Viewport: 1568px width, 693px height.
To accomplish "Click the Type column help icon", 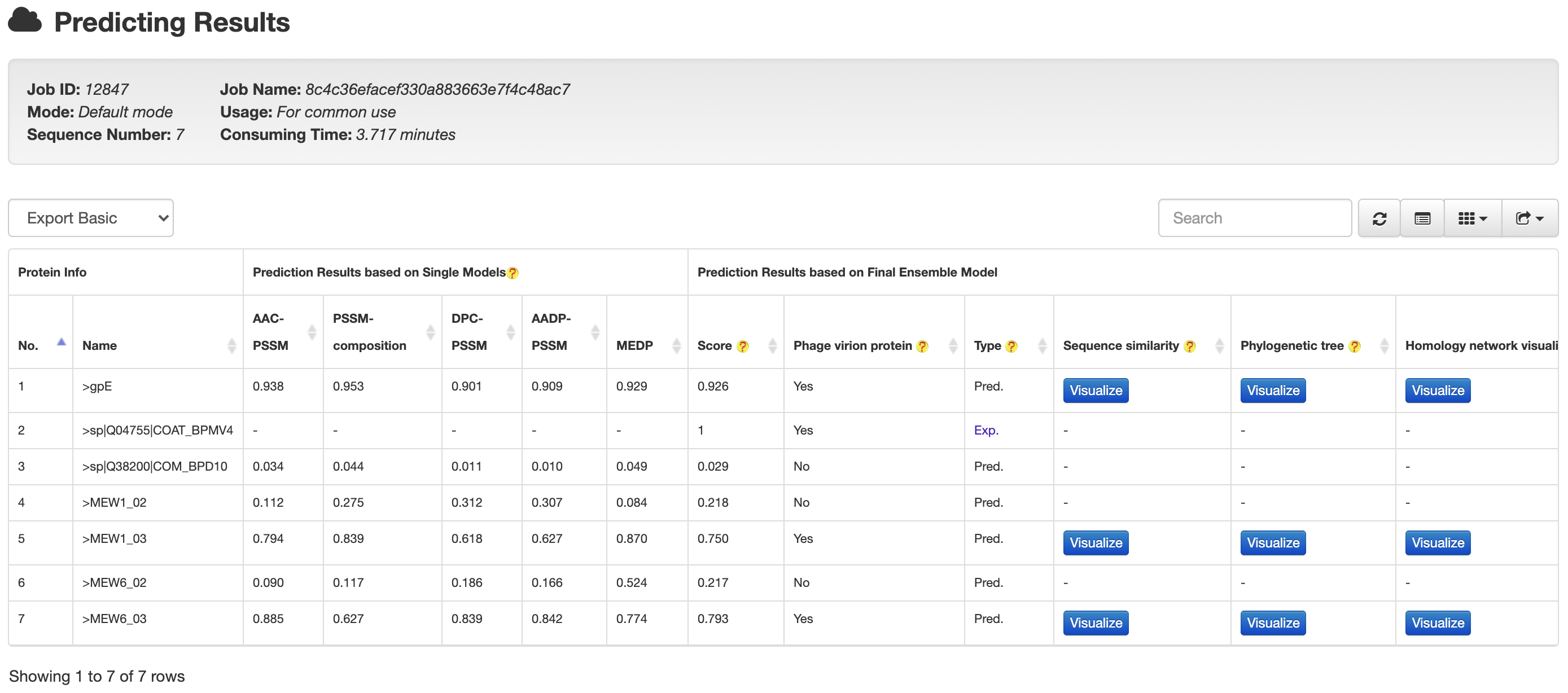I will 1011,346.
